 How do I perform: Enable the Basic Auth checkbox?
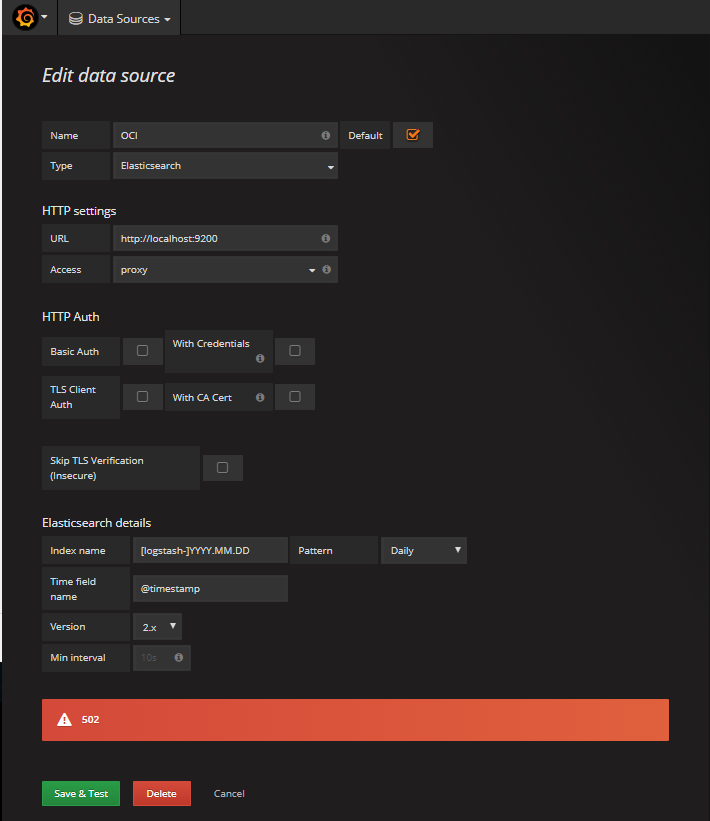coord(142,350)
